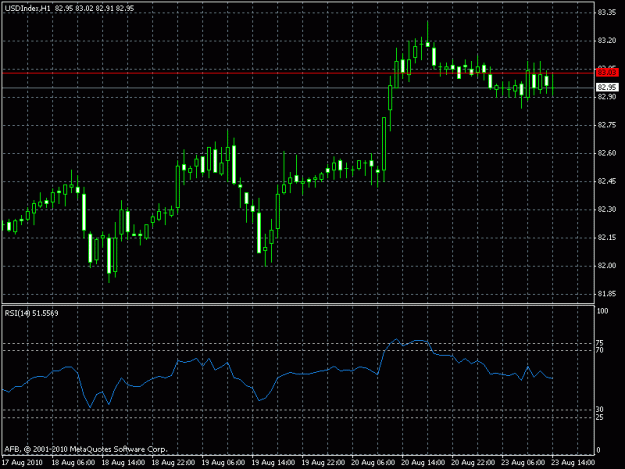Viewport: 625px width, 469px height.
Task: Click the RSI 30 level label
Action: click(600, 410)
